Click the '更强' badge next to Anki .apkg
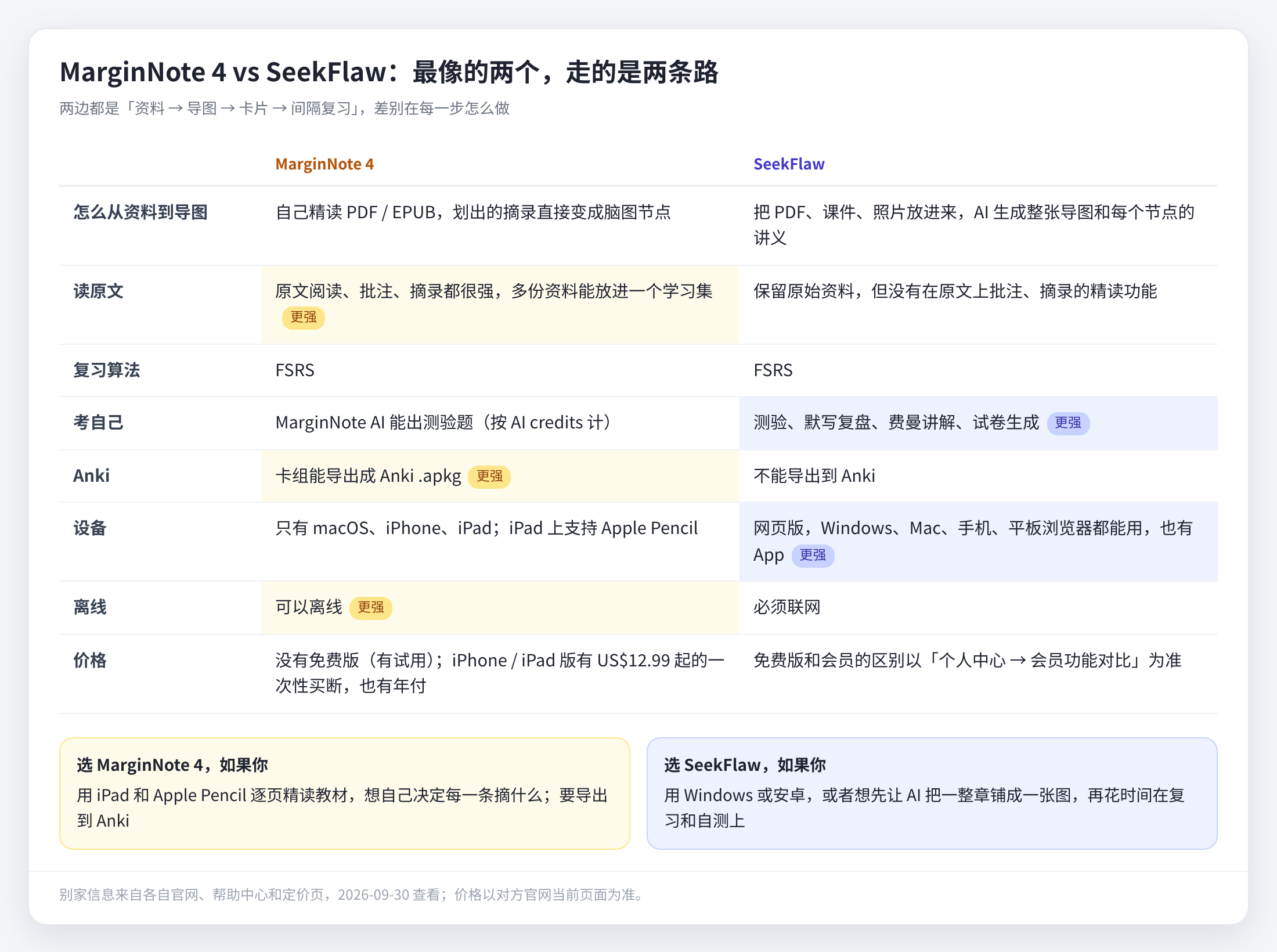The width and height of the screenshot is (1277, 952). click(489, 477)
